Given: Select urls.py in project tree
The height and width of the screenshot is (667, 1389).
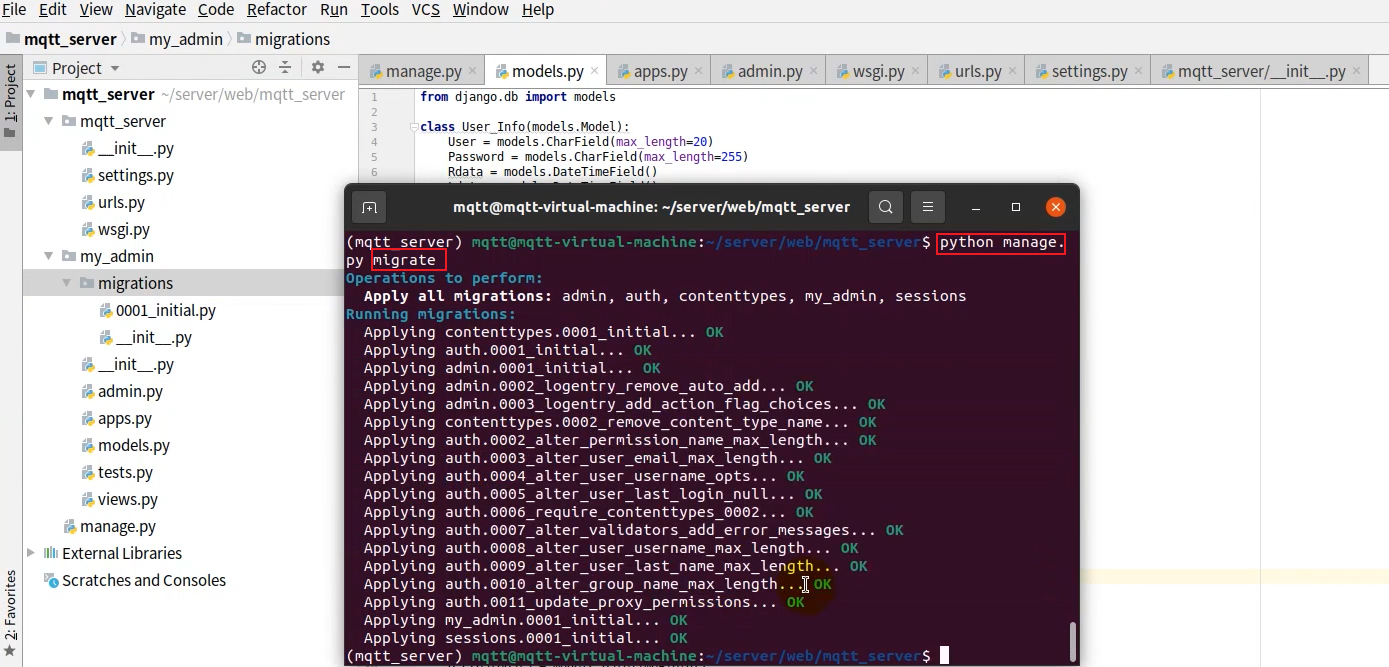Looking at the screenshot, I should point(121,203).
